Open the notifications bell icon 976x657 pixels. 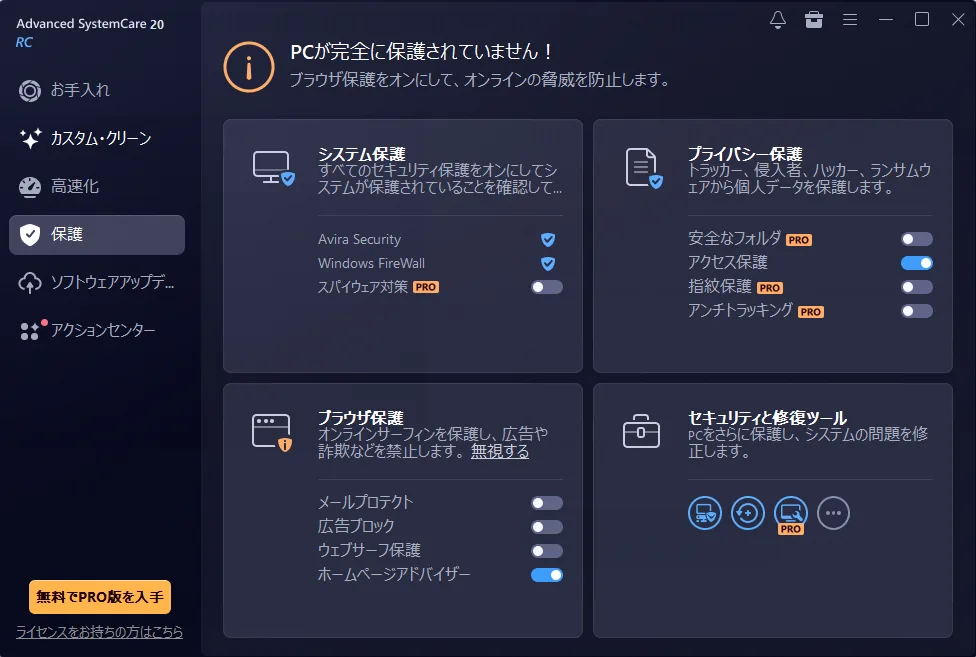click(777, 20)
